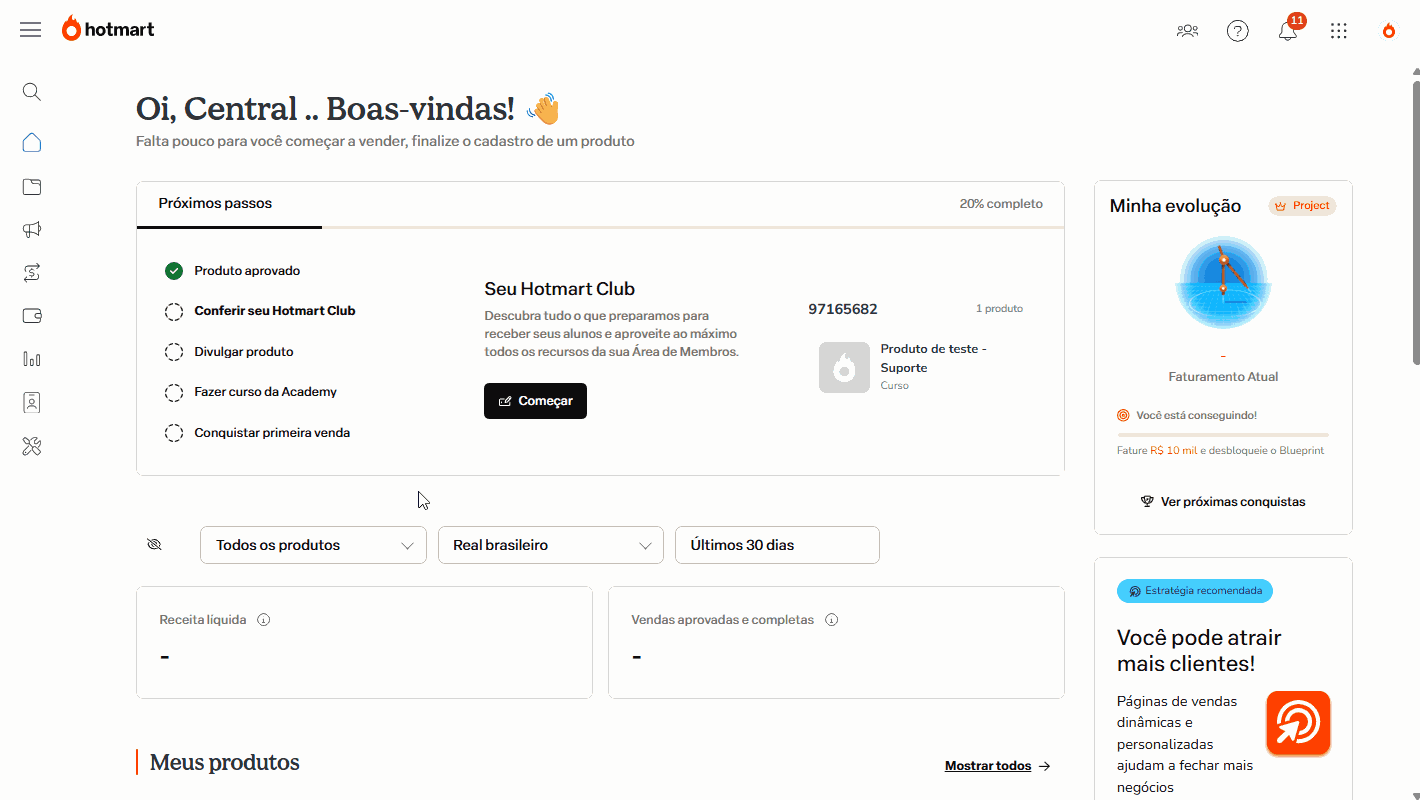Select the 'Próximos passos' tab
1420x800 pixels.
point(215,204)
